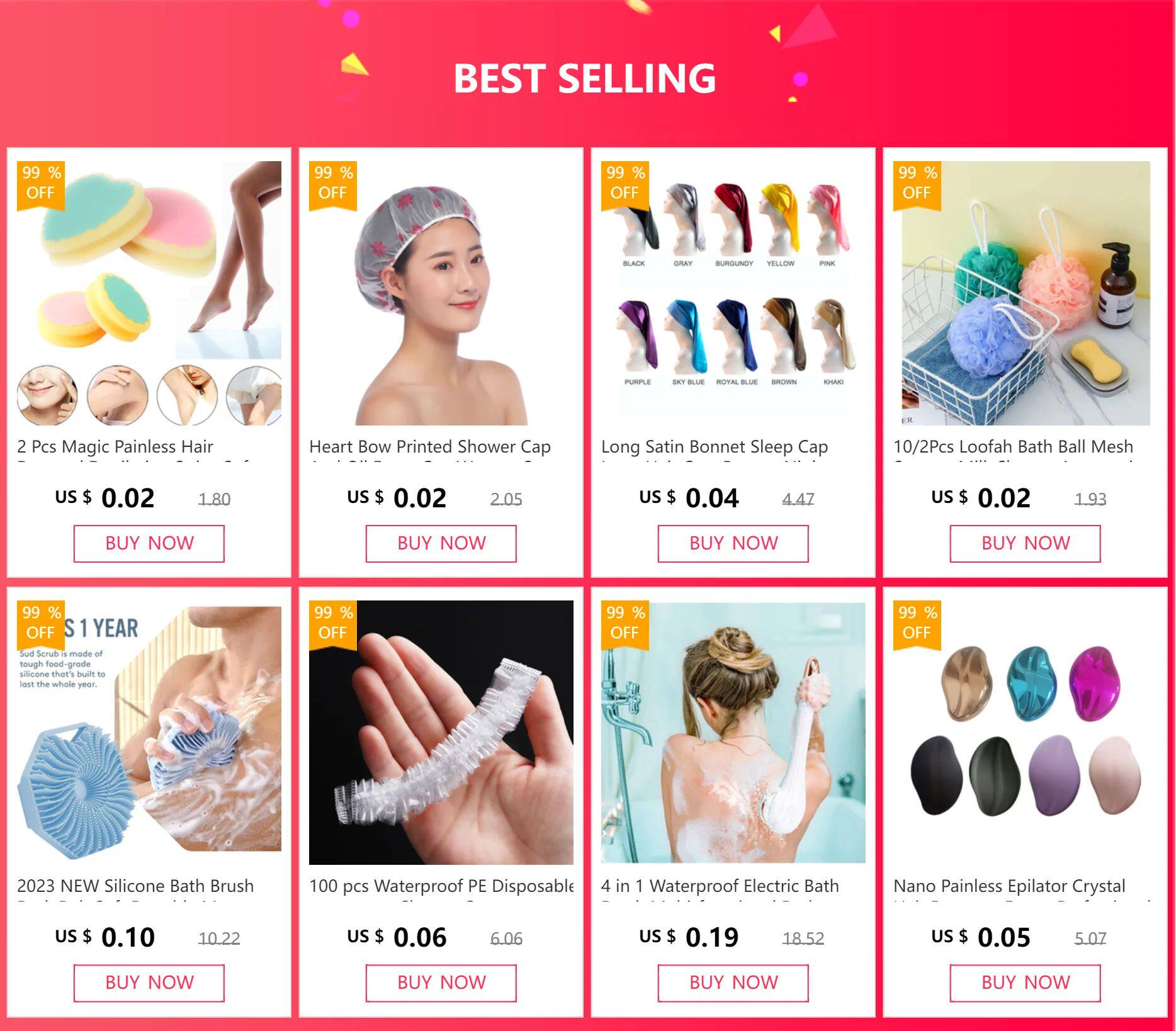The image size is (1176, 1031).
Task: Open the Long Satin Bonnet Sleep Cap title link
Action: [x=715, y=447]
